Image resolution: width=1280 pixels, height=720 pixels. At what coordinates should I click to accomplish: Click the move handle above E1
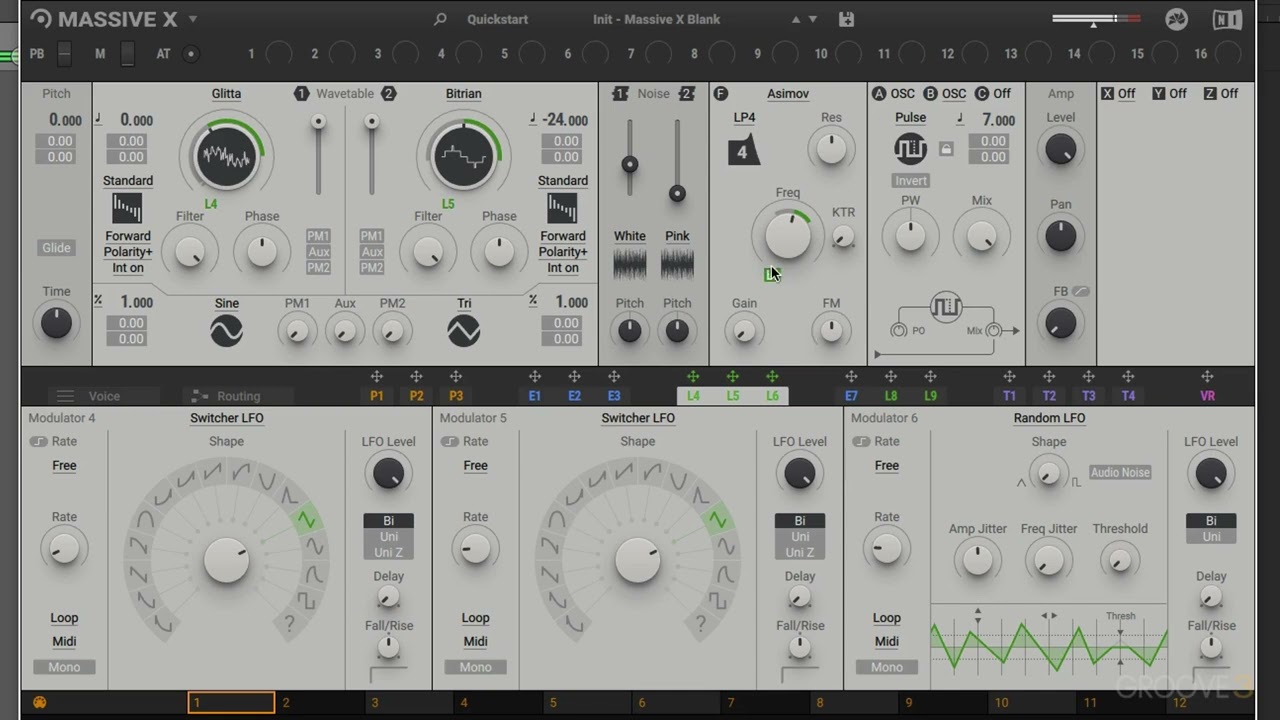tap(535, 377)
